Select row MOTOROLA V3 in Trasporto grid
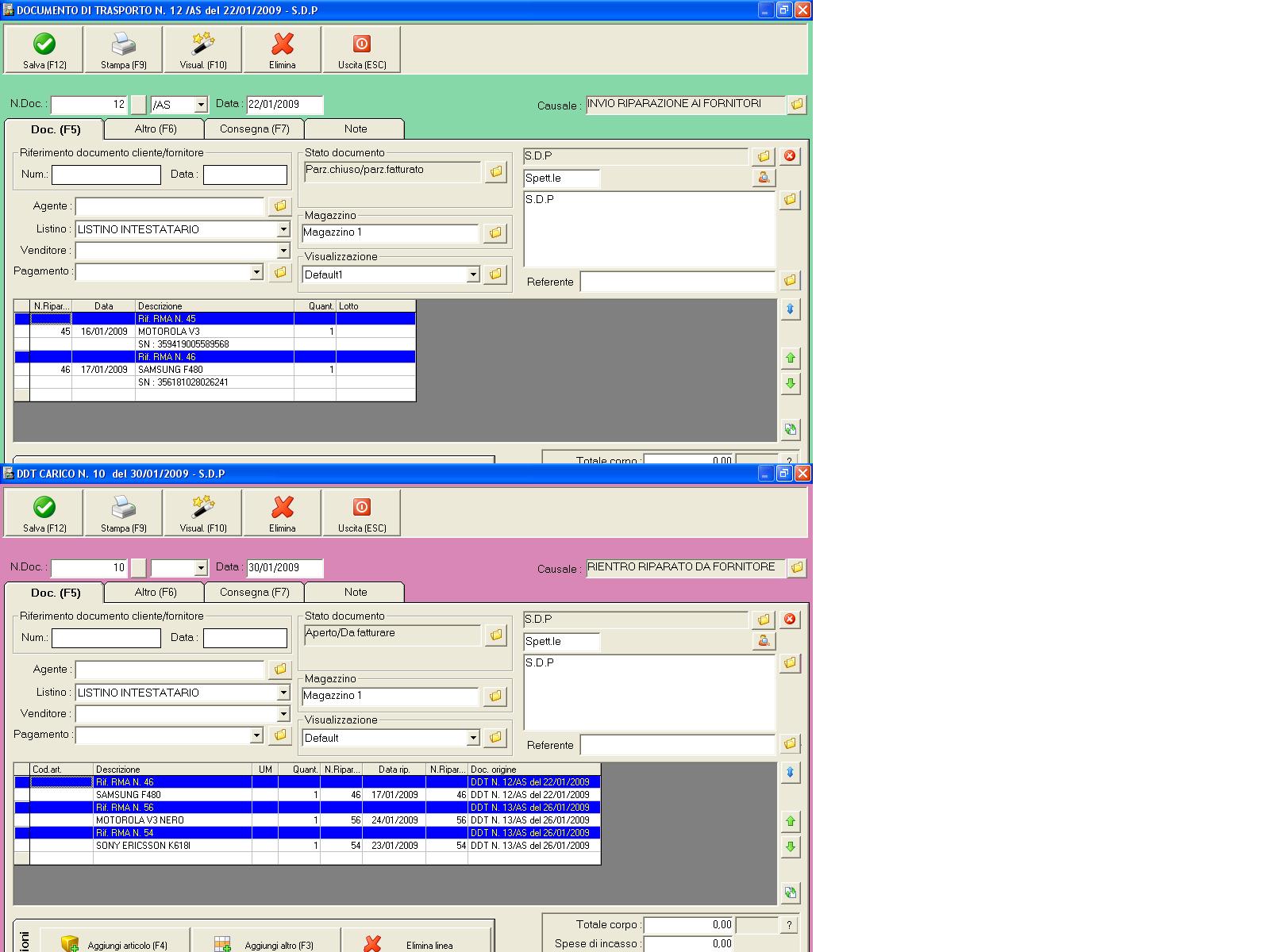Image resolution: width=1270 pixels, height=952 pixels. tap(215, 332)
